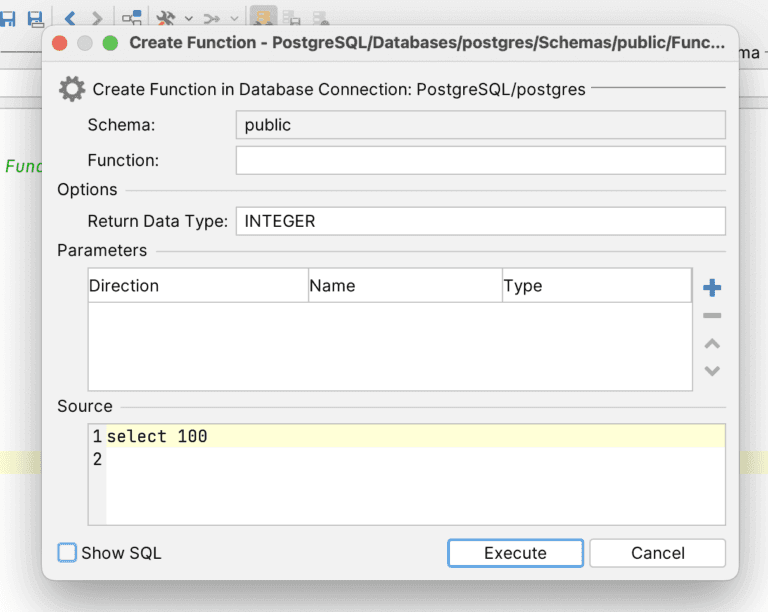Click the Return Data Type field showing INTEGER

(x=480, y=221)
